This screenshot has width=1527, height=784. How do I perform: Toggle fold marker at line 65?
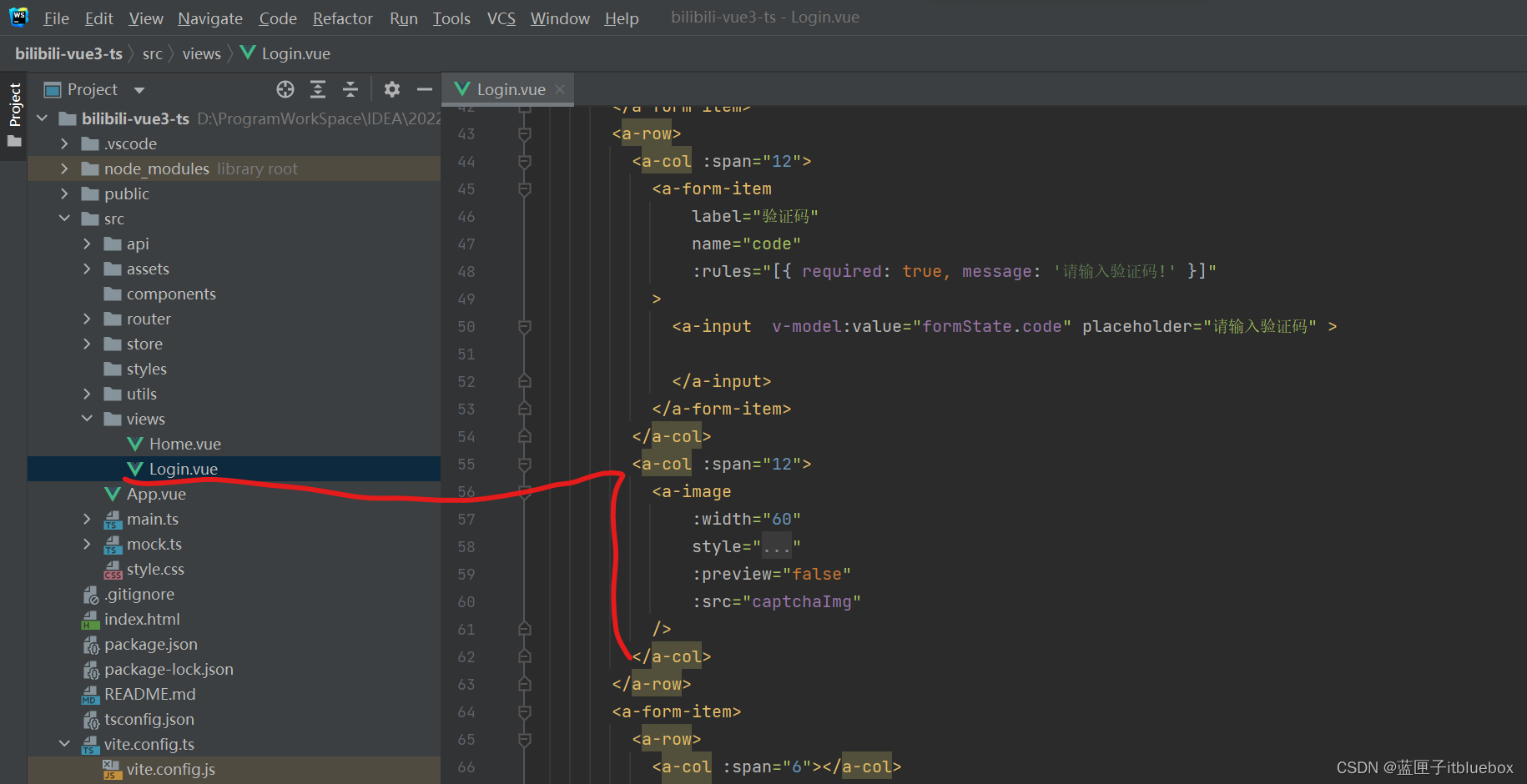[525, 740]
